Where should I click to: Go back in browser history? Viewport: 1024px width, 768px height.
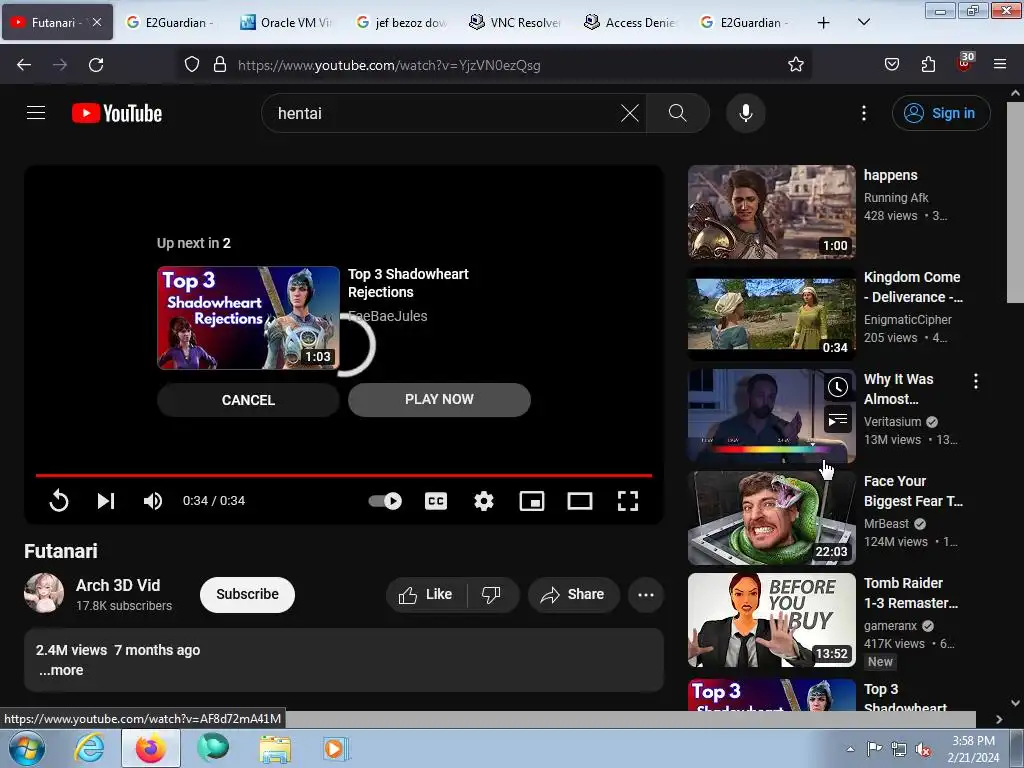24,65
